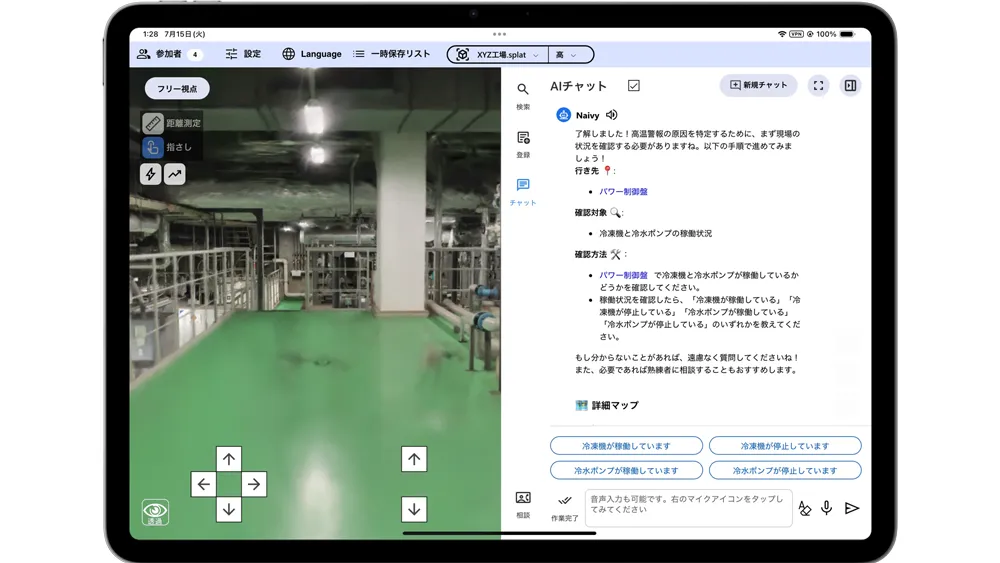This screenshot has width=1000, height=563.
Task: Click Naivy's robot avatar
Action: coord(563,115)
